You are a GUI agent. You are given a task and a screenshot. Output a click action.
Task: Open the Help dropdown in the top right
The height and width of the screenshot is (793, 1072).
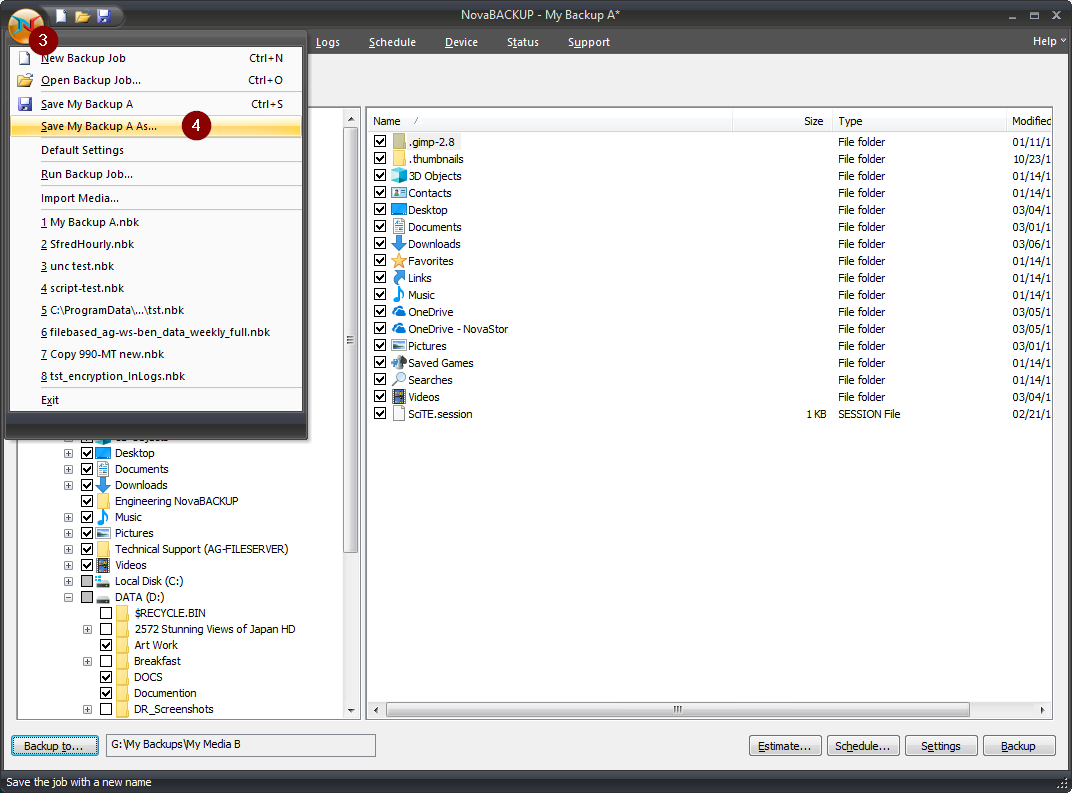click(x=1049, y=42)
